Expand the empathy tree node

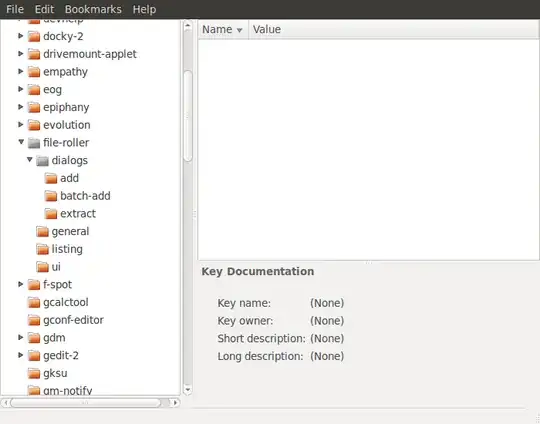point(21,71)
